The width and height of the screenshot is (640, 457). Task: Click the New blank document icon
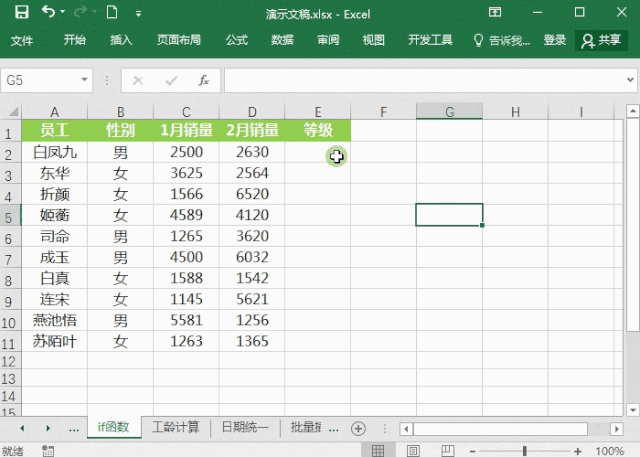(x=112, y=13)
